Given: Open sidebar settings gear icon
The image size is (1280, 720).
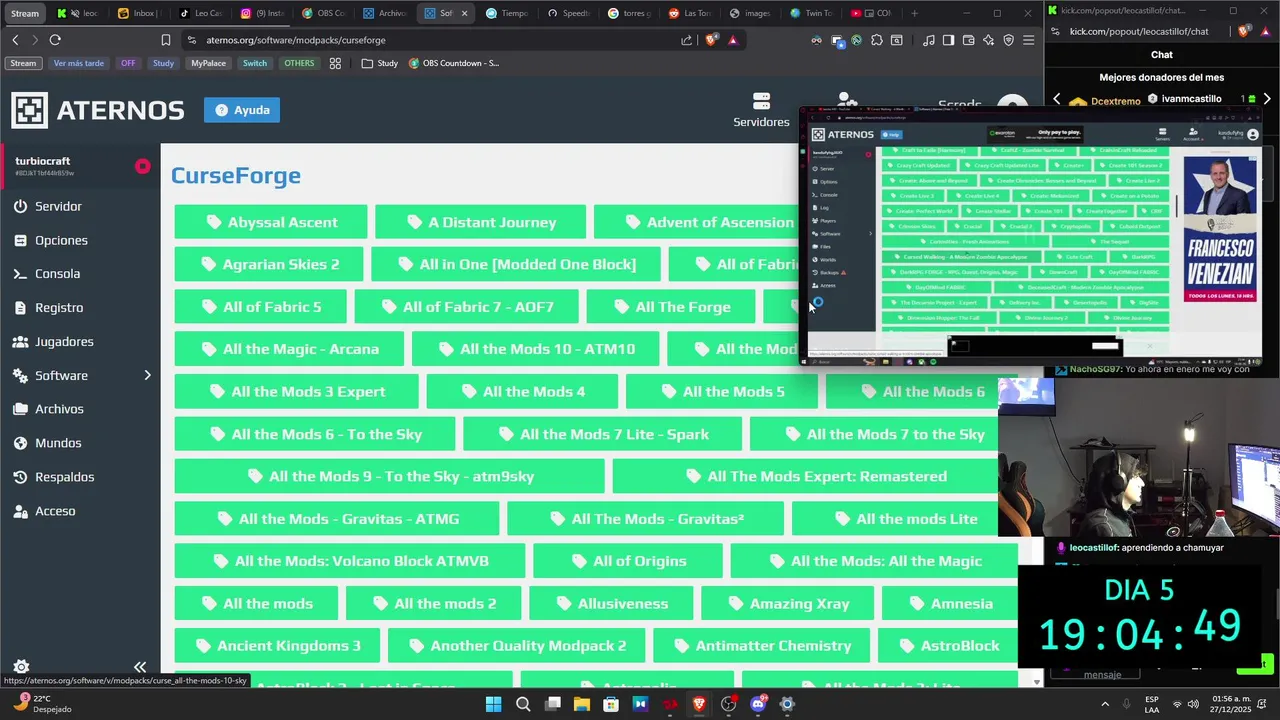Looking at the screenshot, I should 21,667.
